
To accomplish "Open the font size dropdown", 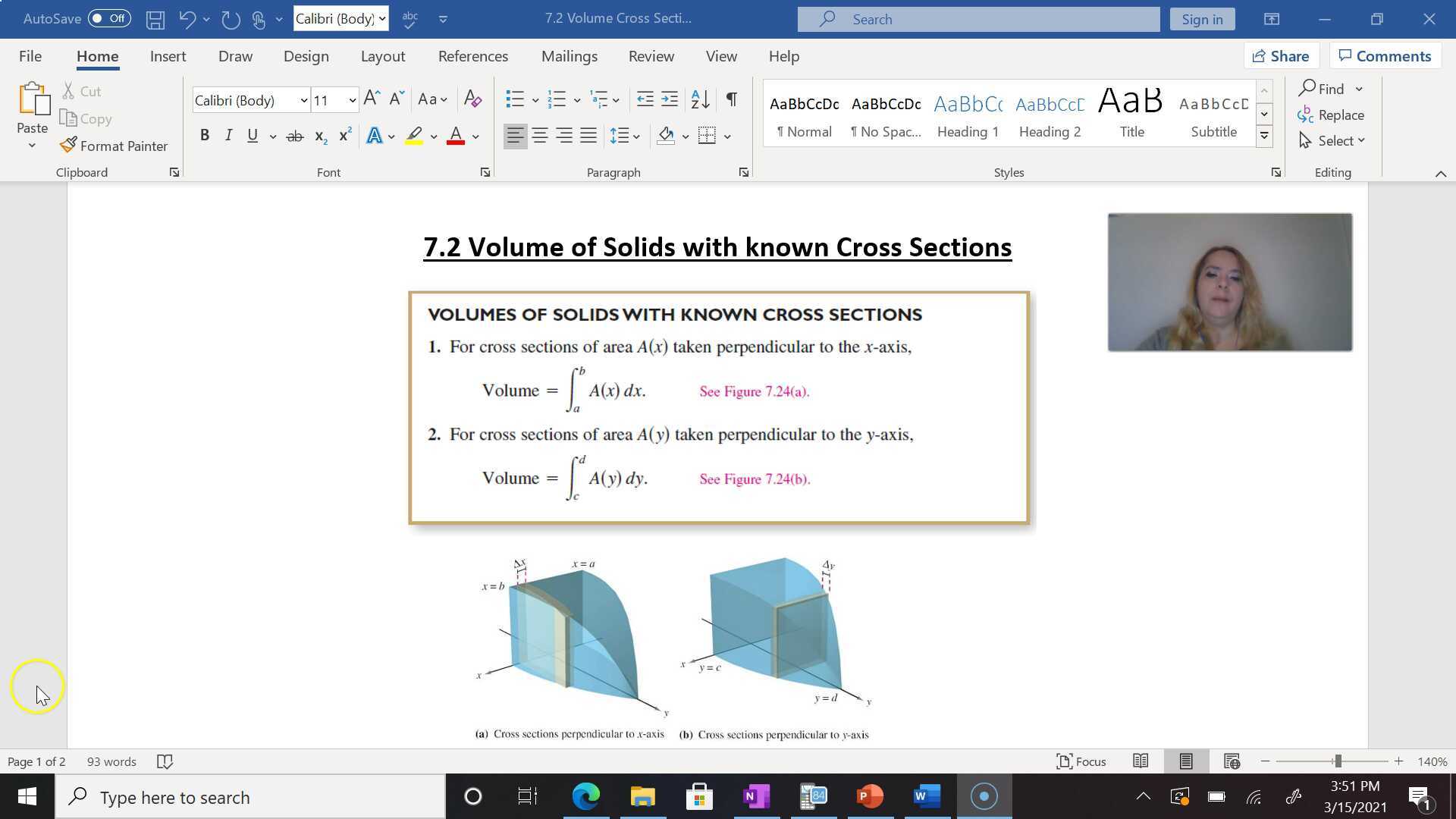I will click(352, 99).
